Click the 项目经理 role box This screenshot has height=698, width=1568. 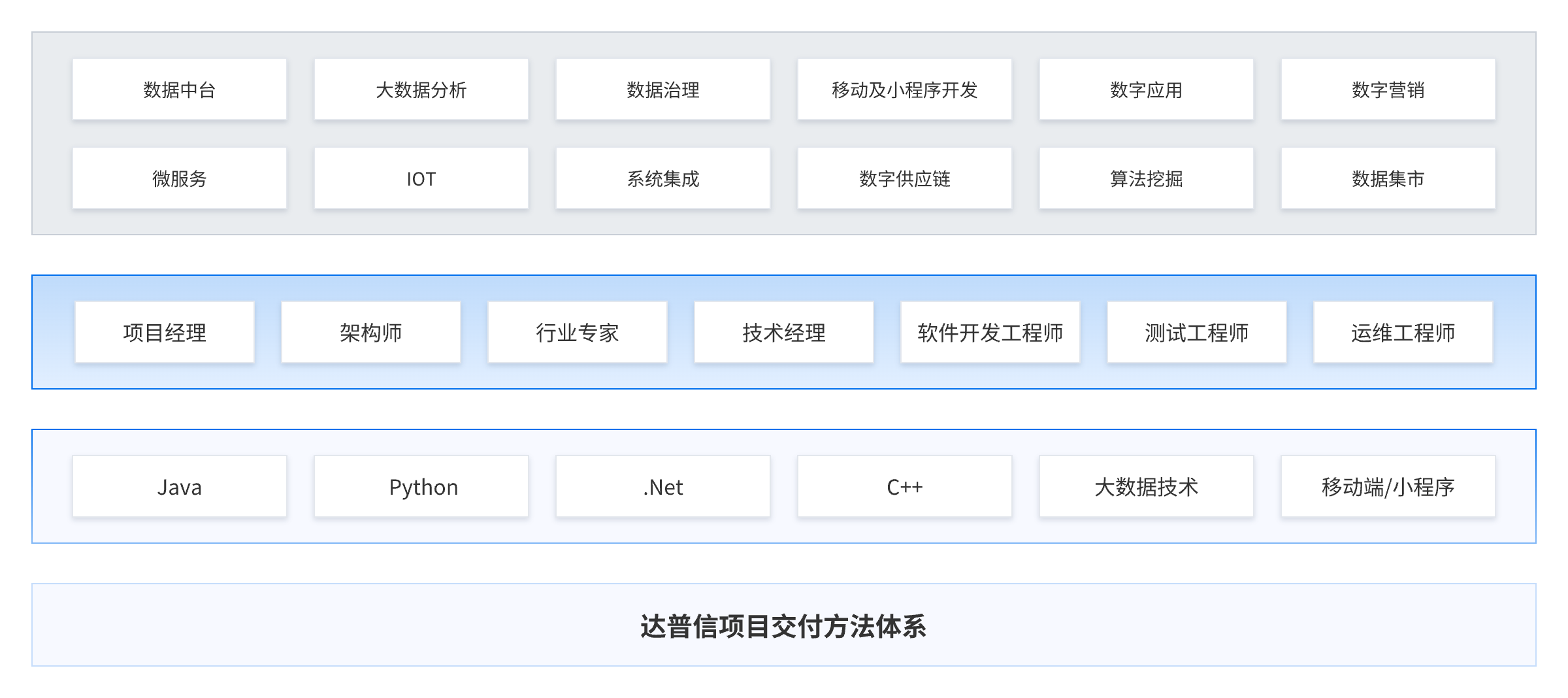pyautogui.click(x=165, y=333)
